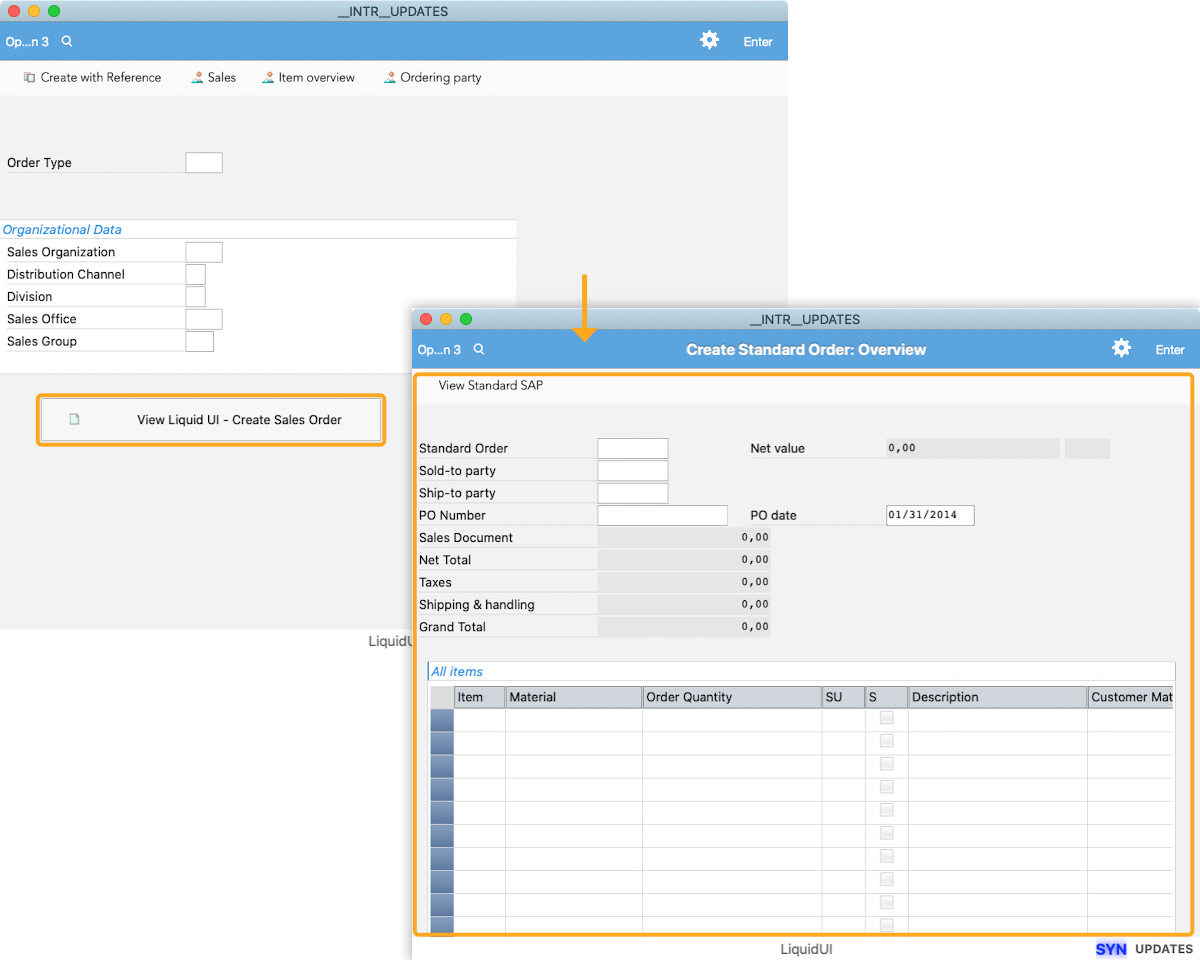The height and width of the screenshot is (960, 1200).
Task: Click the PO Number input field
Action: point(662,515)
